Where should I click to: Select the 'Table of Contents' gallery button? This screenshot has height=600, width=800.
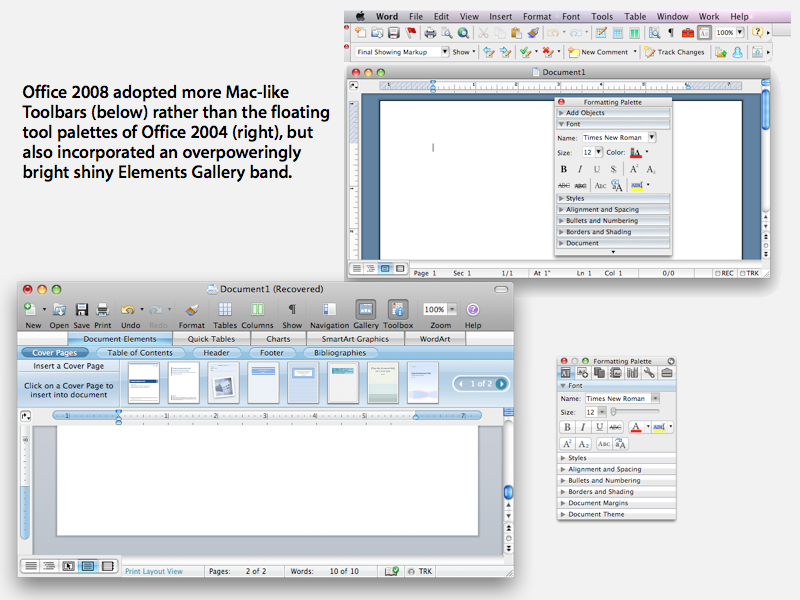[140, 353]
